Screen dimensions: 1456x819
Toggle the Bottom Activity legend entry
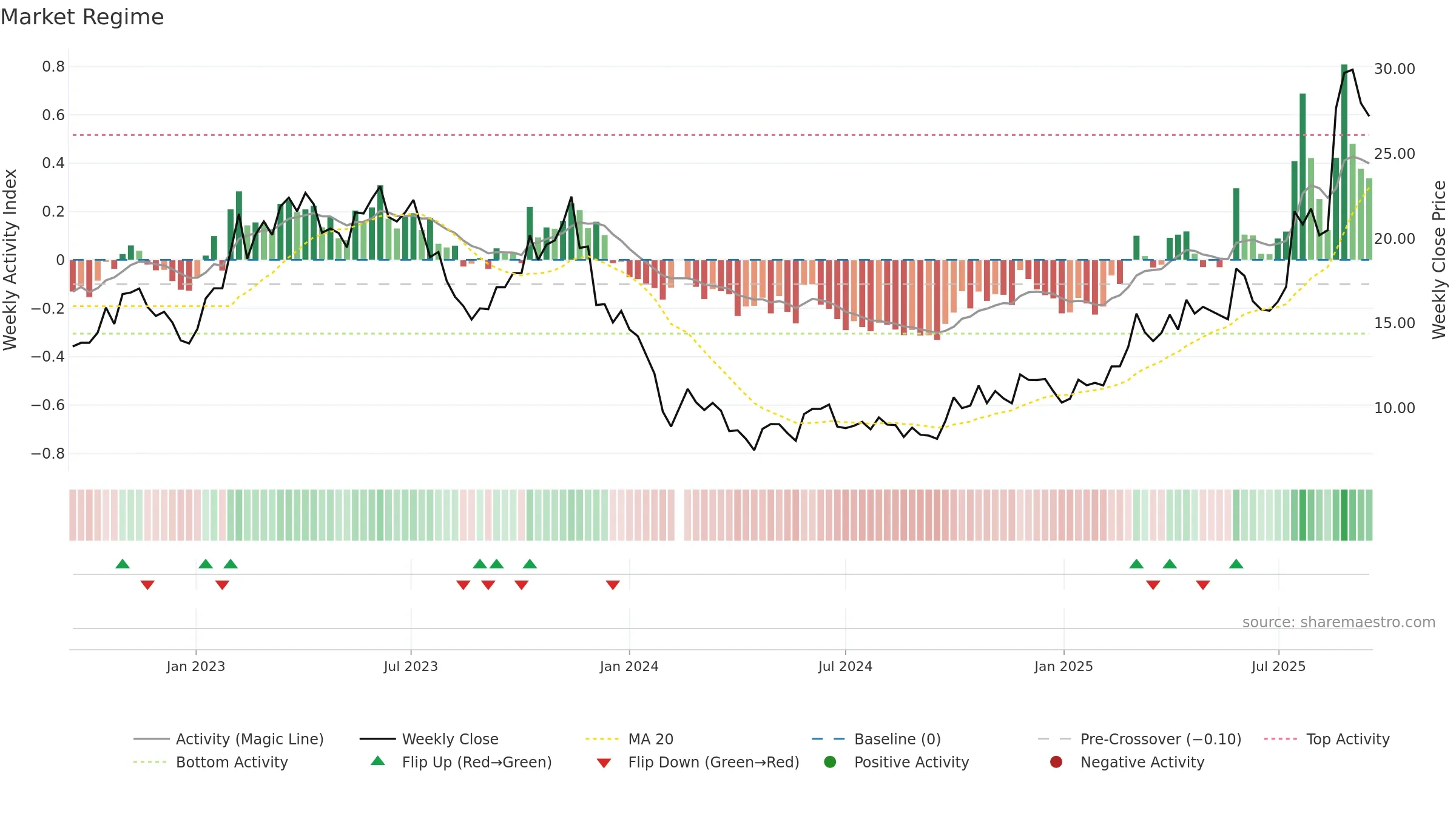point(211,762)
